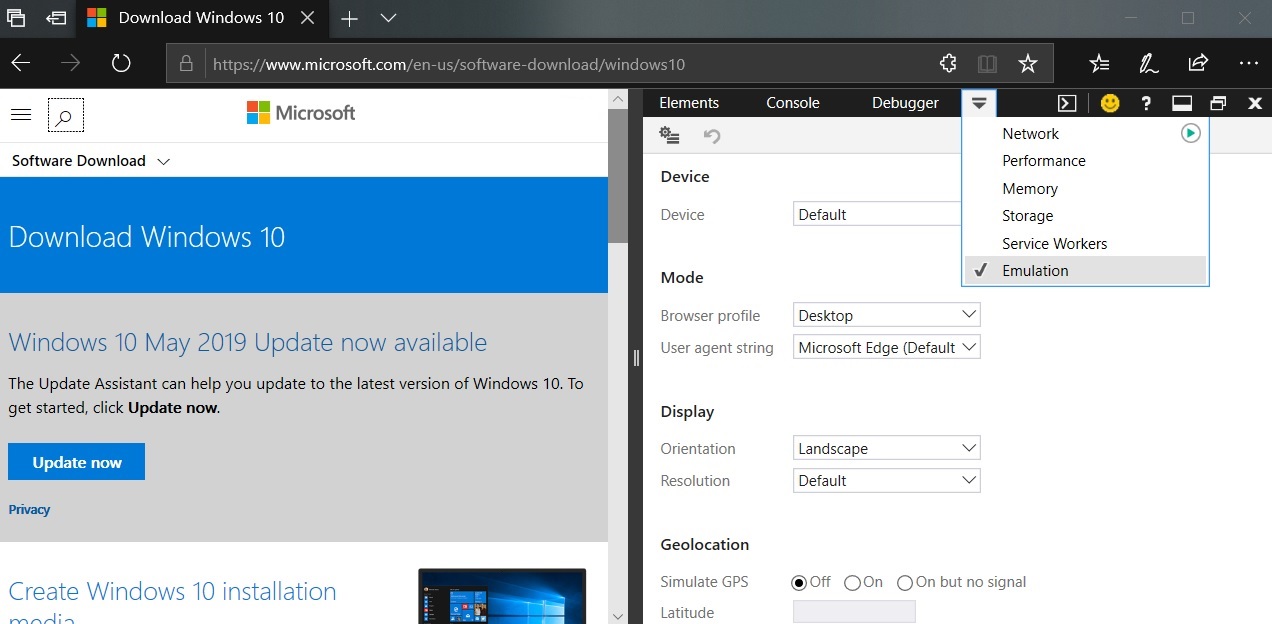Click the Latitude input field
The image size is (1272, 624).
point(854,612)
